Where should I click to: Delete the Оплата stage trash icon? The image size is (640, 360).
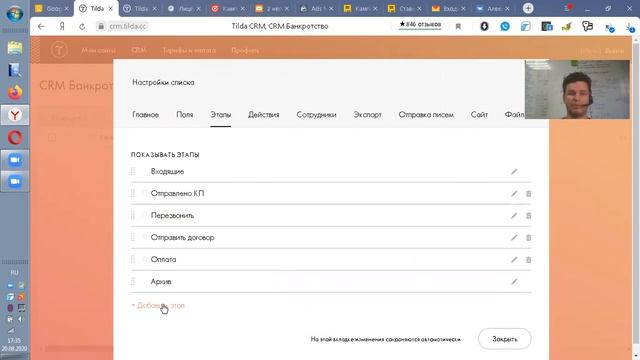pos(529,260)
